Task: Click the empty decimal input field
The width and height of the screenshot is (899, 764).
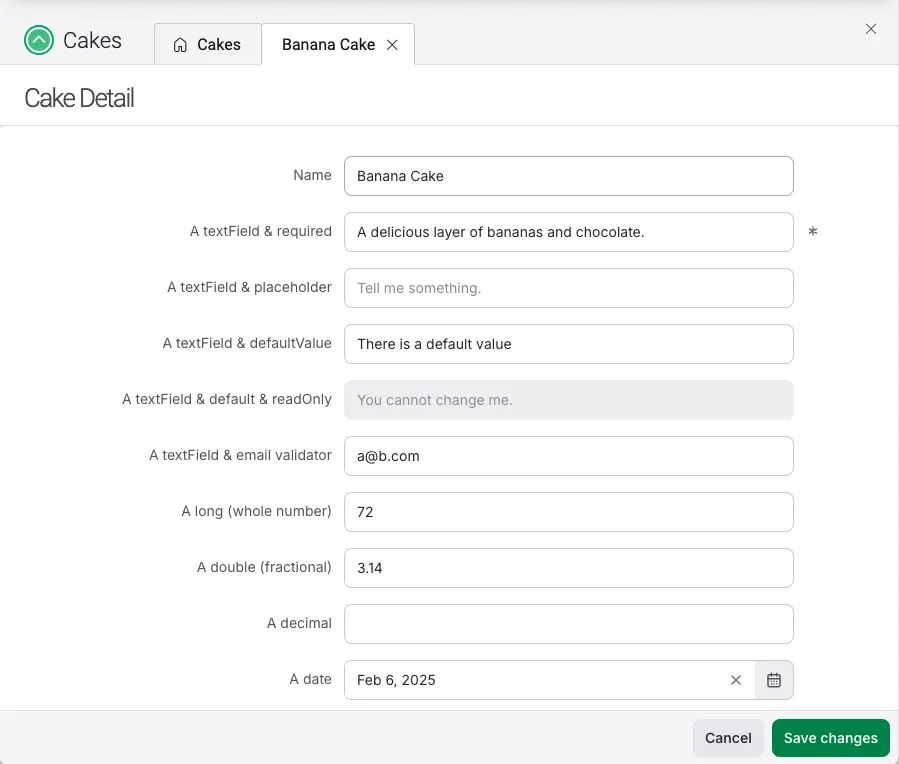Action: (x=568, y=623)
